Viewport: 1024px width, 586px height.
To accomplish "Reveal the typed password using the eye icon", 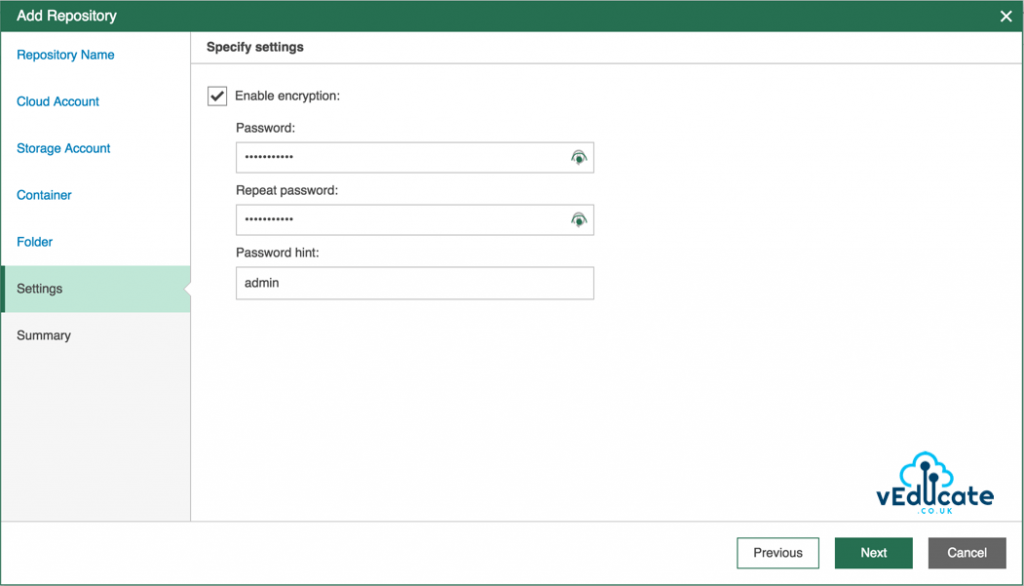I will pyautogui.click(x=578, y=157).
